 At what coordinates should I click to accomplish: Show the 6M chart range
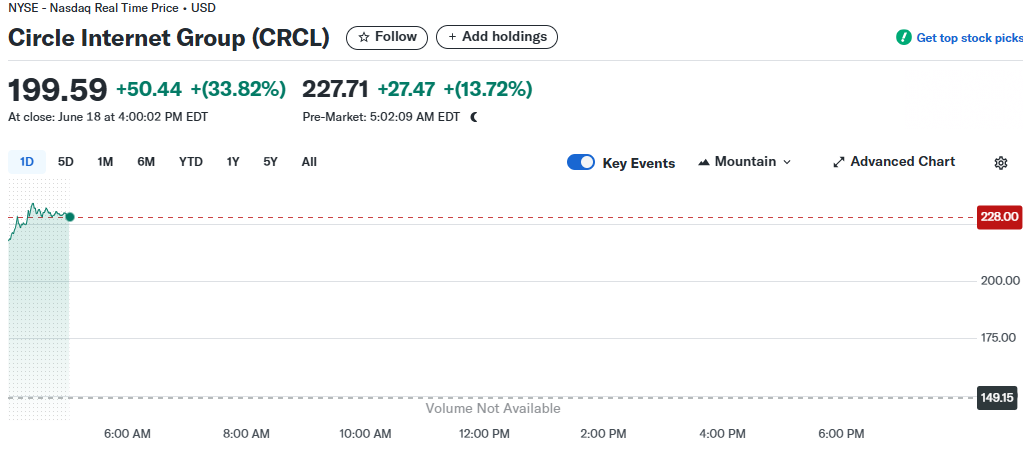coord(146,162)
